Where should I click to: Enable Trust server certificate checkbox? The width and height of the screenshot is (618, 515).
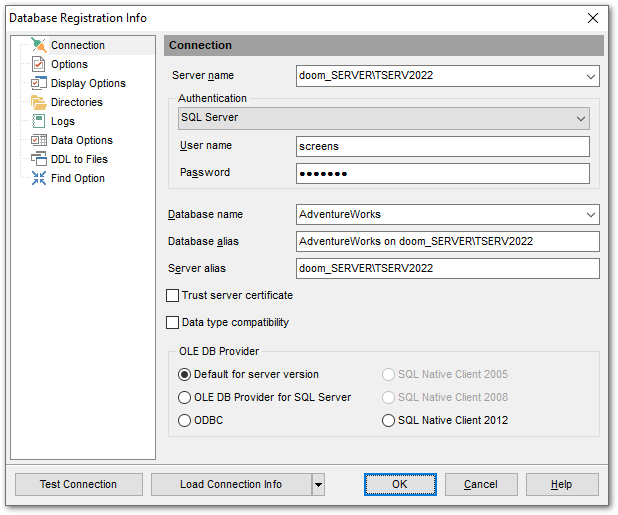point(173,296)
